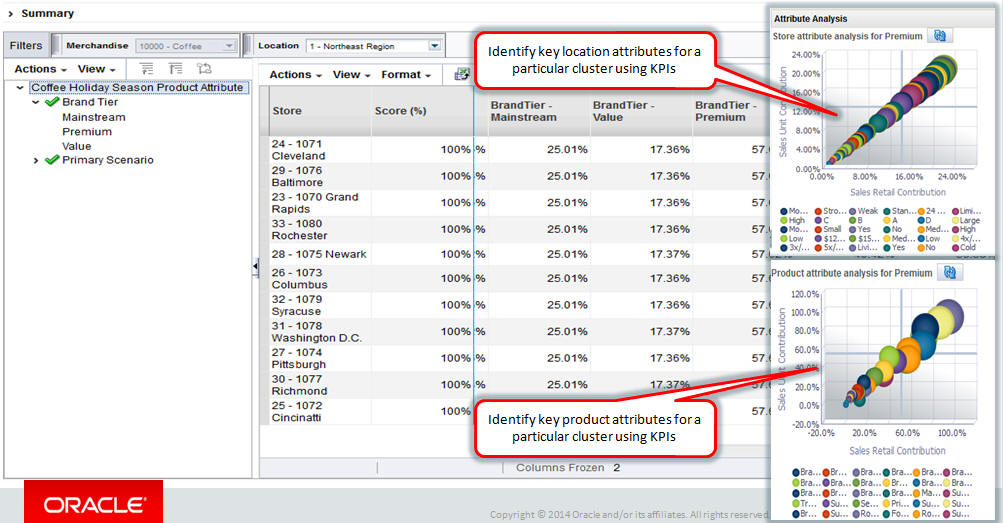Screen dimensions: 1003x523
Task: Open the Format menu above the store table
Action: coord(406,74)
